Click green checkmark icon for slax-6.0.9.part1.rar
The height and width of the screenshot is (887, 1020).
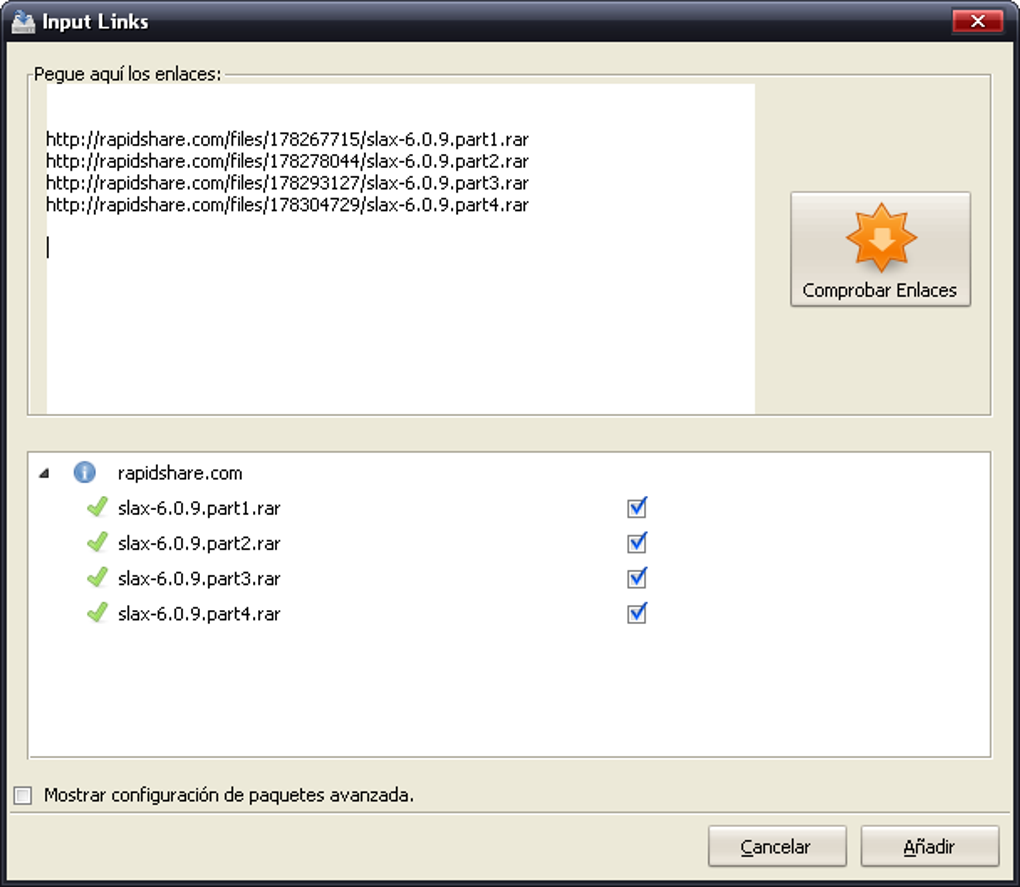[97, 508]
